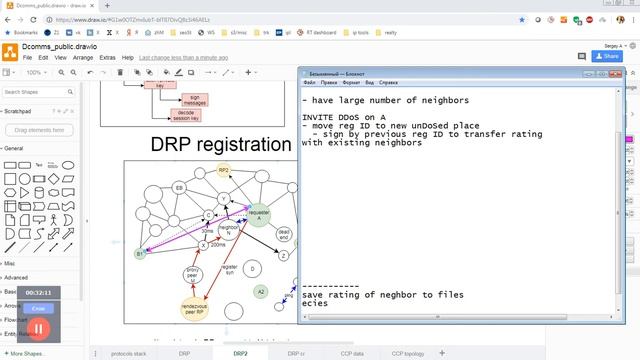Switch to the DRP page tab
The width and height of the screenshot is (640, 360).
pos(184,353)
